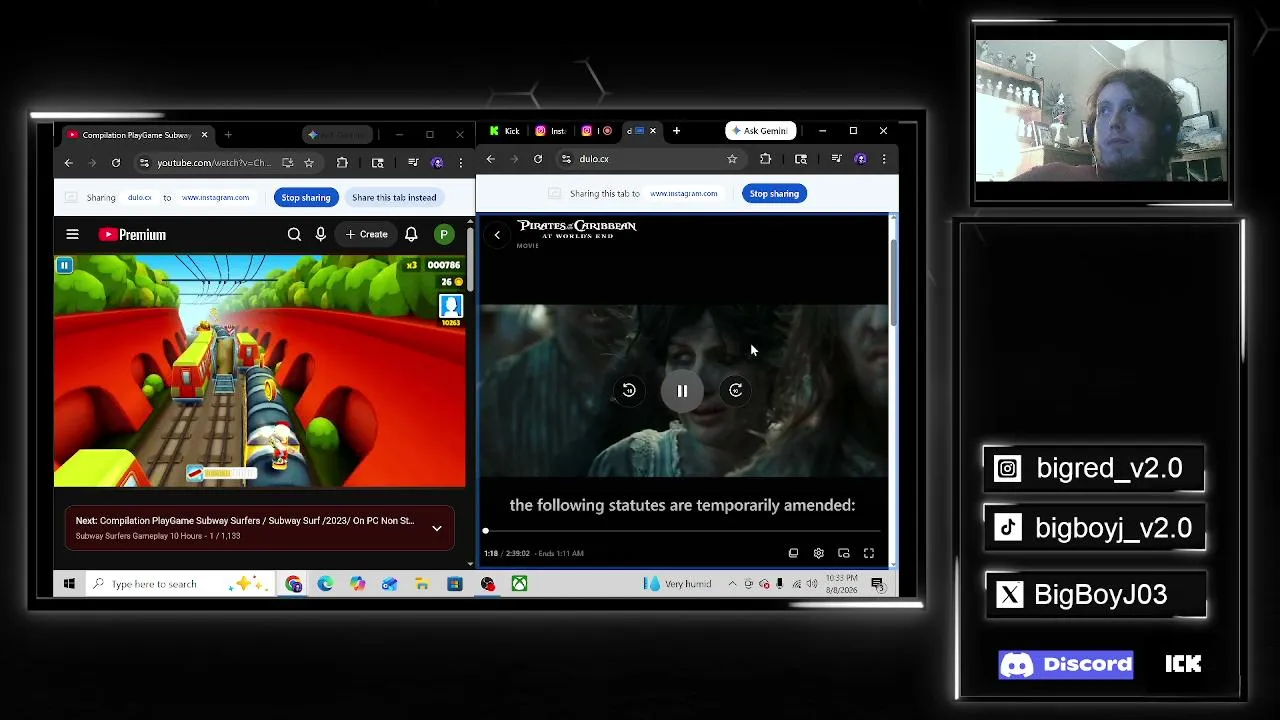This screenshot has width=1280, height=720.
Task: Open media controls in dulo.cx window
Action: (x=836, y=159)
